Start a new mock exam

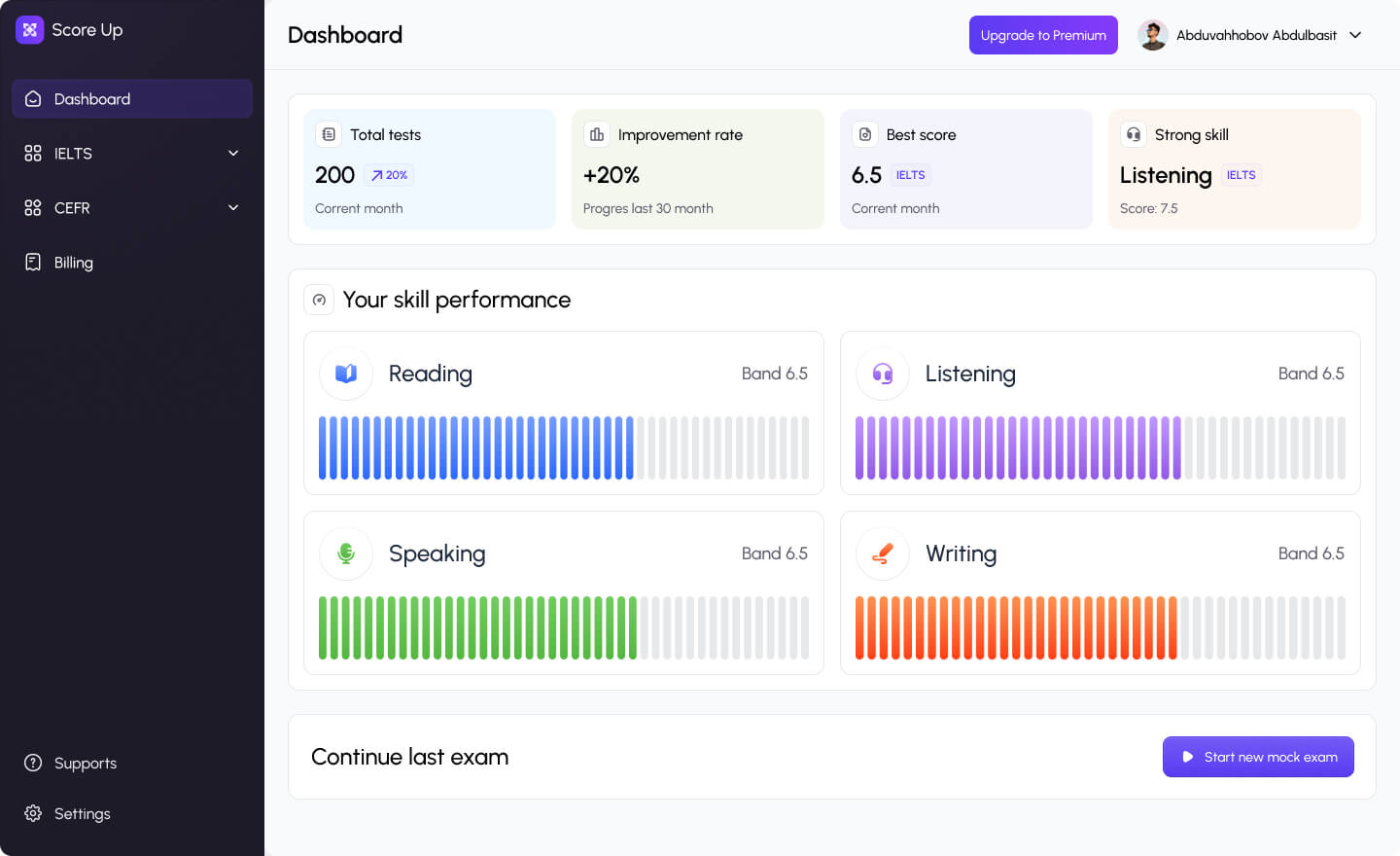(1258, 757)
